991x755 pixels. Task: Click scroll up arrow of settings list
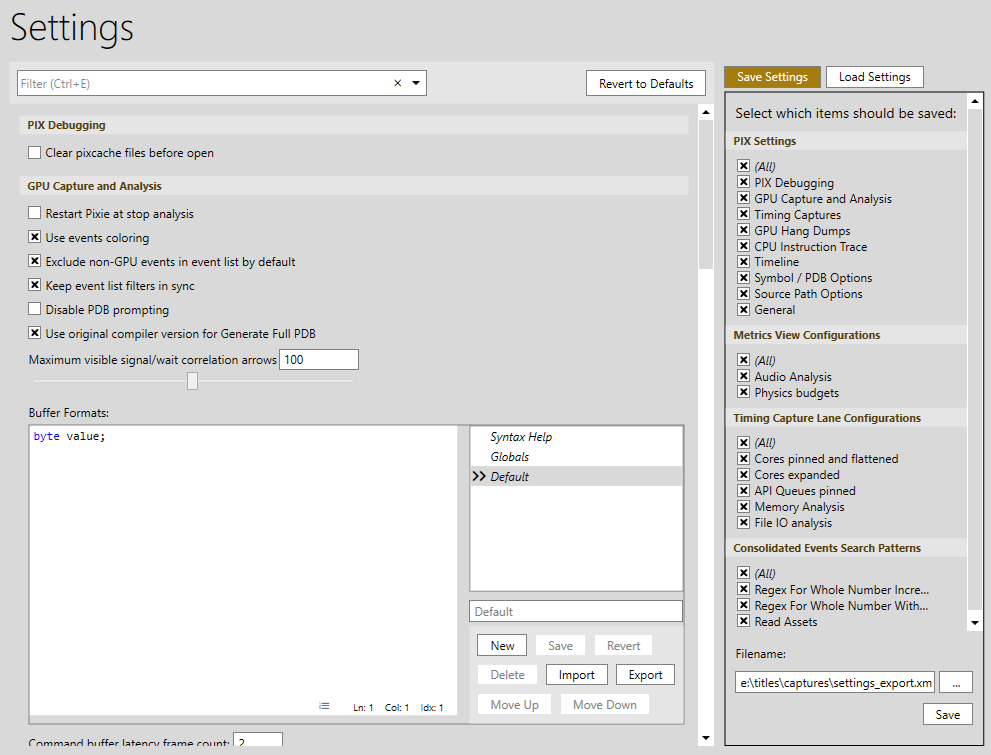[706, 112]
